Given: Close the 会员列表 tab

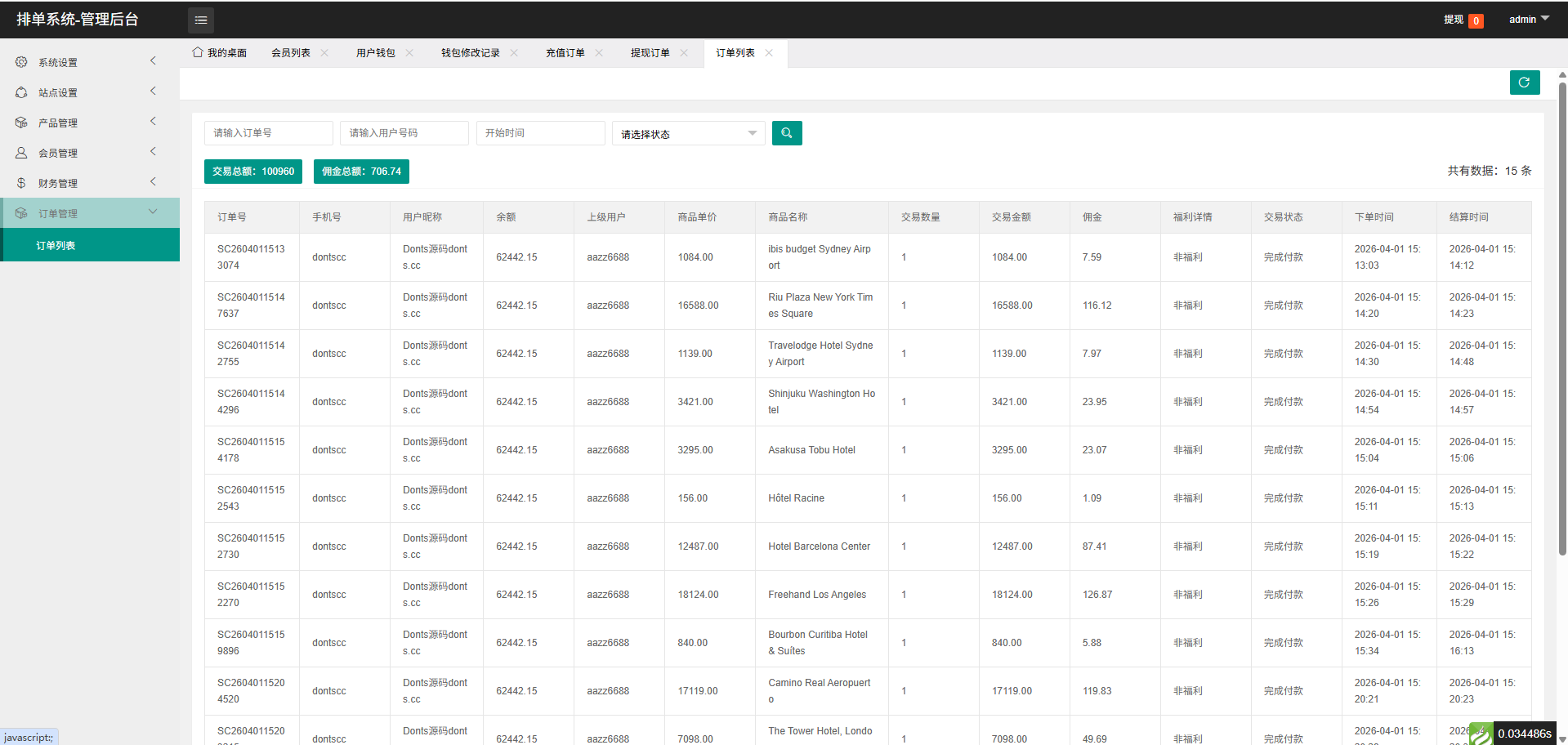Looking at the screenshot, I should tap(324, 53).
